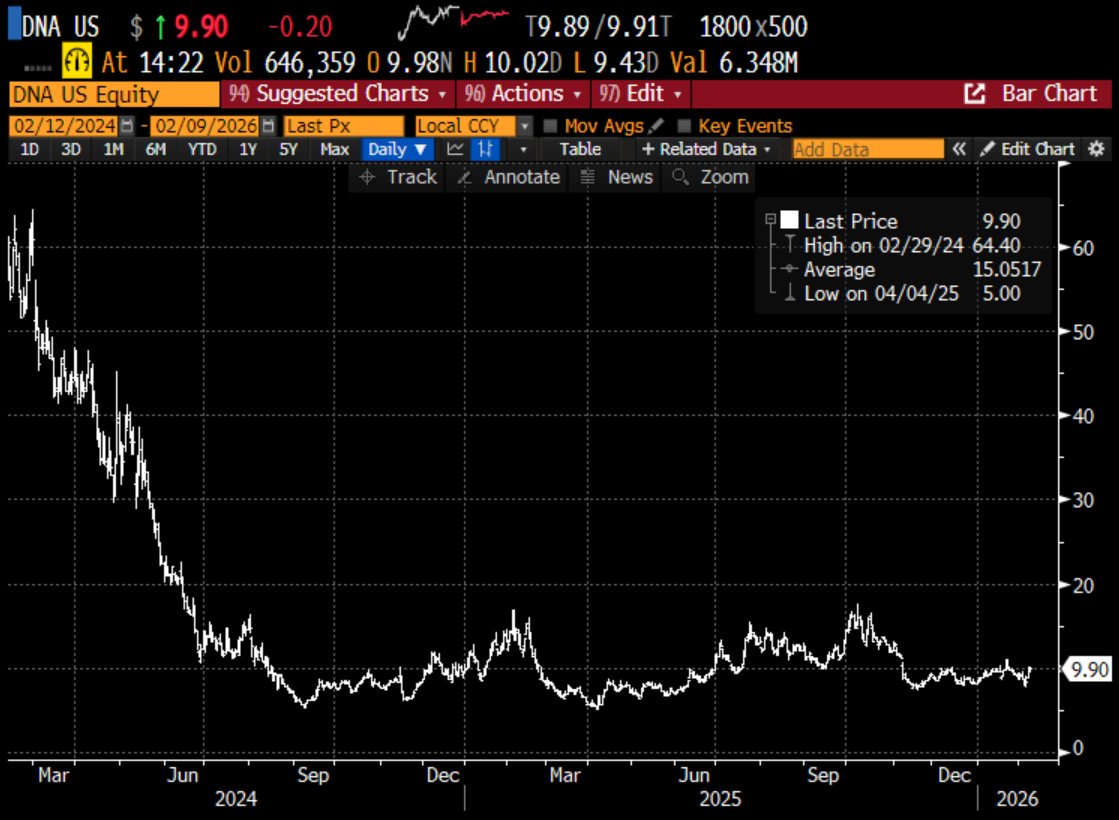Click the bid/ask 9.89/9.91 quote
The height and width of the screenshot is (820, 1119).
[599, 27]
